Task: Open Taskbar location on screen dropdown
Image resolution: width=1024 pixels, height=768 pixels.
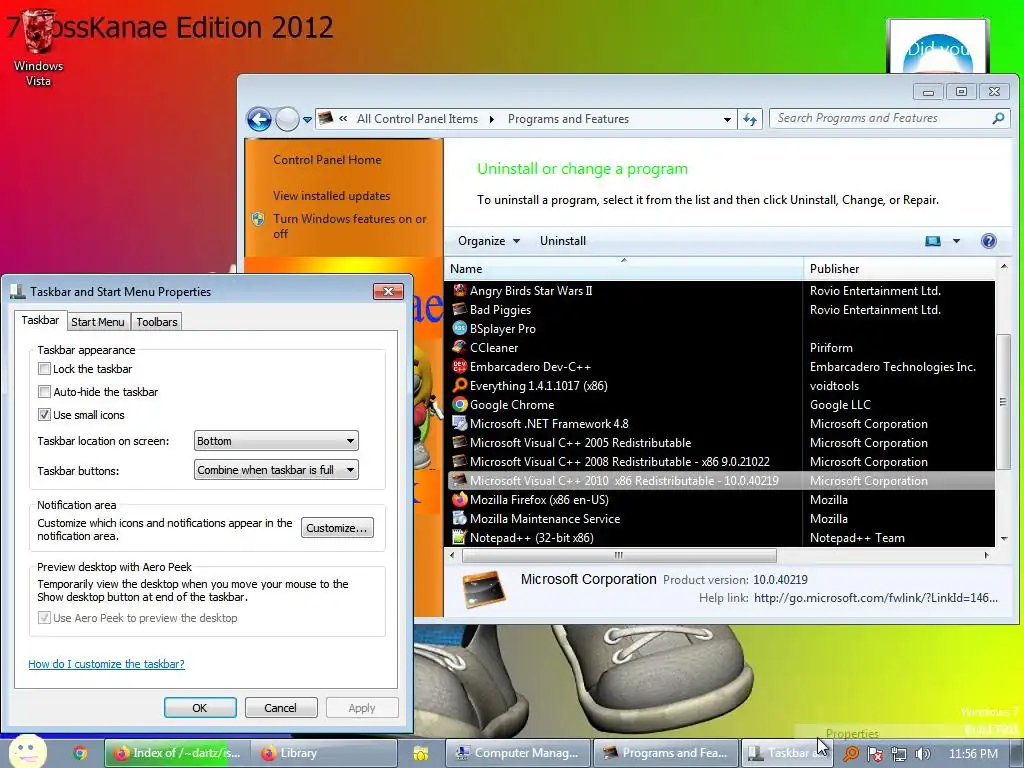Action: [276, 441]
